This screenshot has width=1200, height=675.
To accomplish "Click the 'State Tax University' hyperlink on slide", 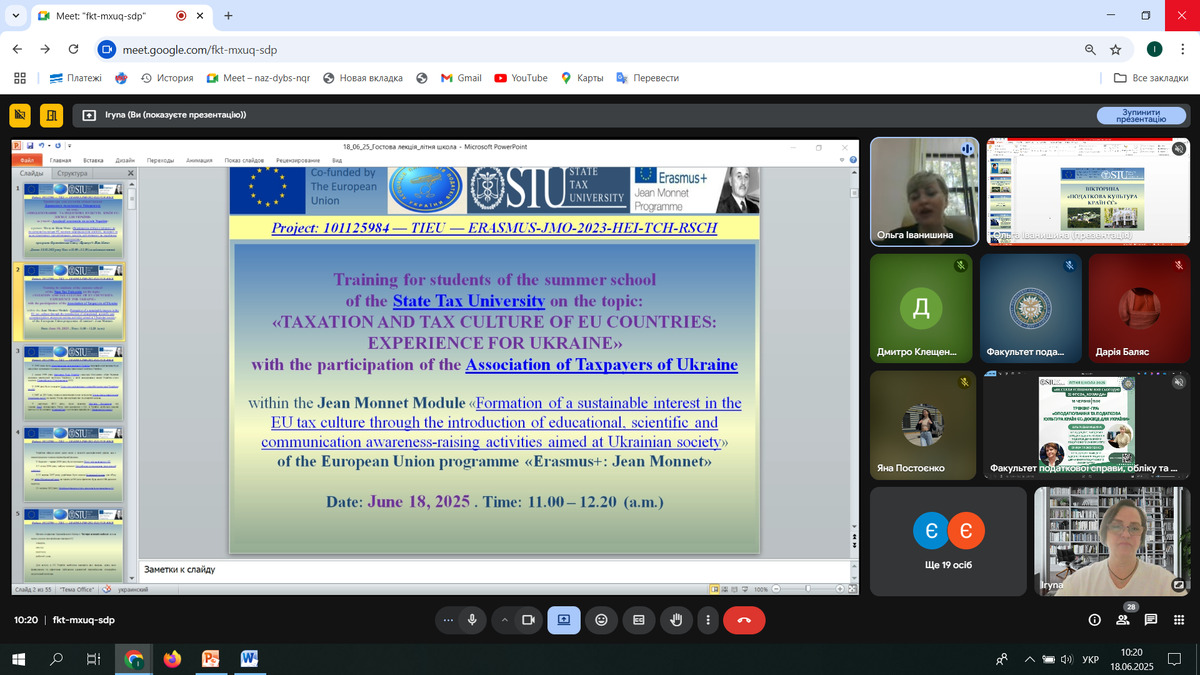I will click(469, 300).
